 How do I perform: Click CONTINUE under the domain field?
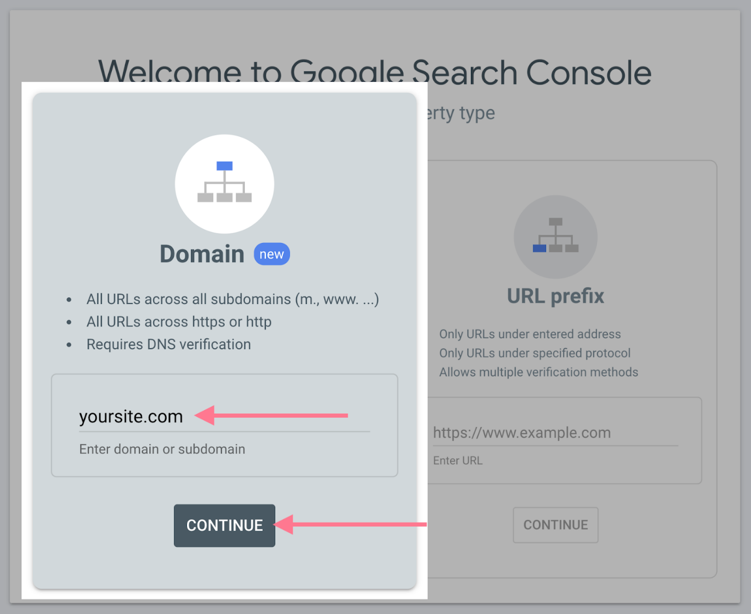224,525
